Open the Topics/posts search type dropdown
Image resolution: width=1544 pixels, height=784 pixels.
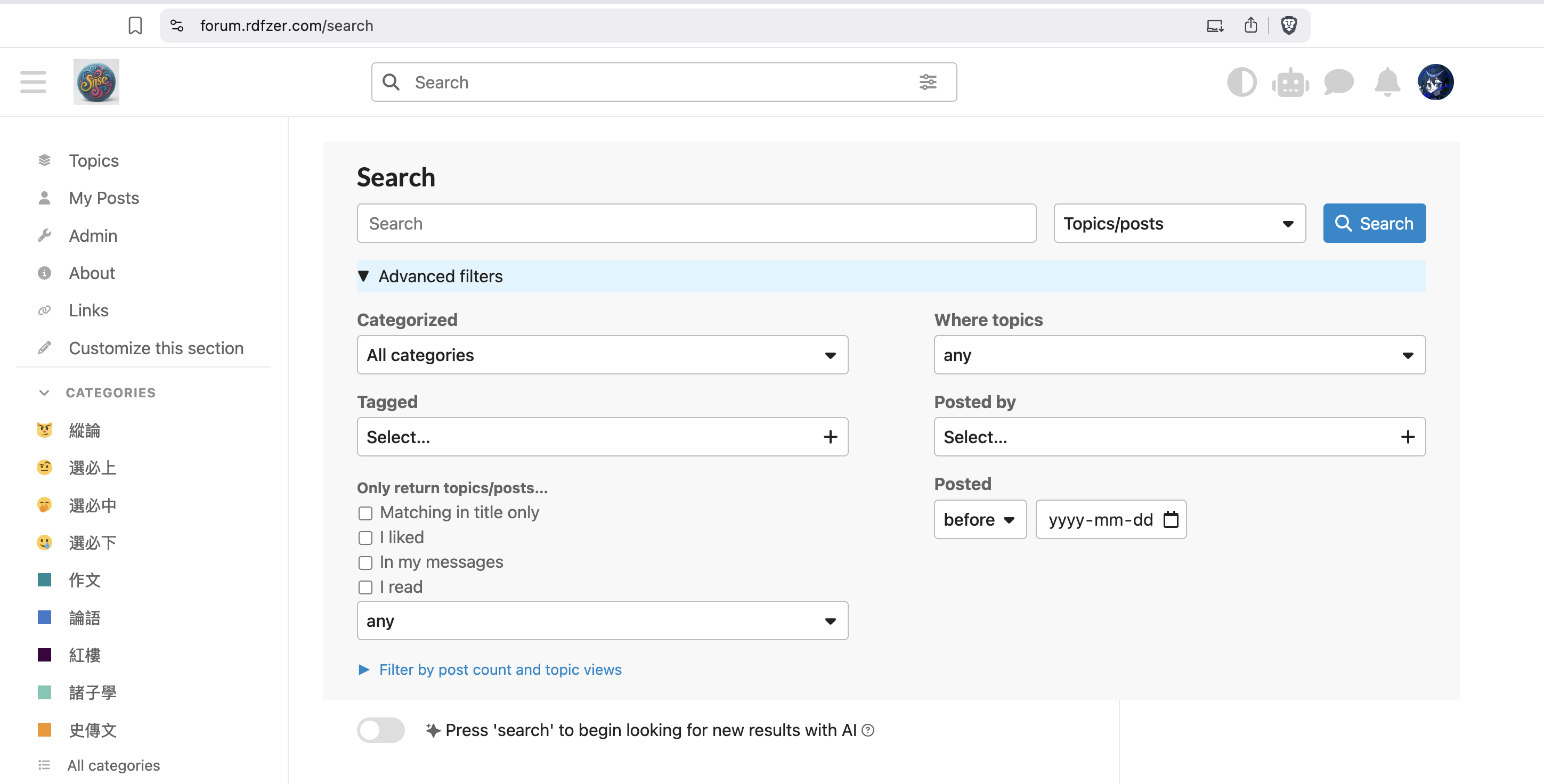pyautogui.click(x=1179, y=224)
